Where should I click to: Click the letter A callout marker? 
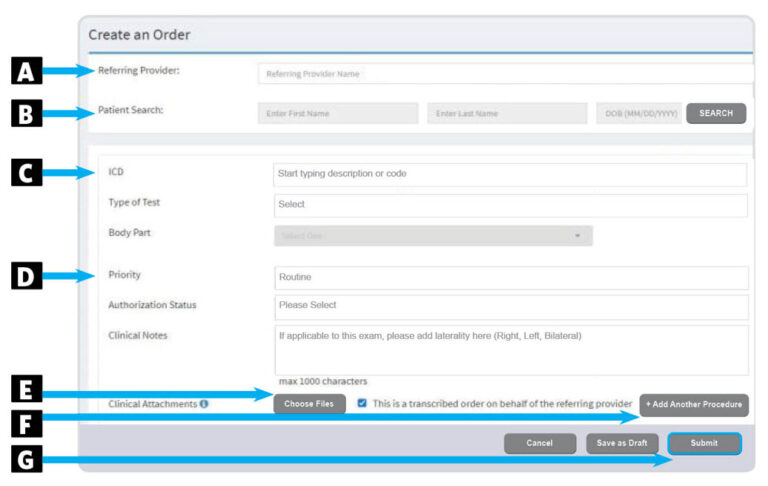[27, 72]
